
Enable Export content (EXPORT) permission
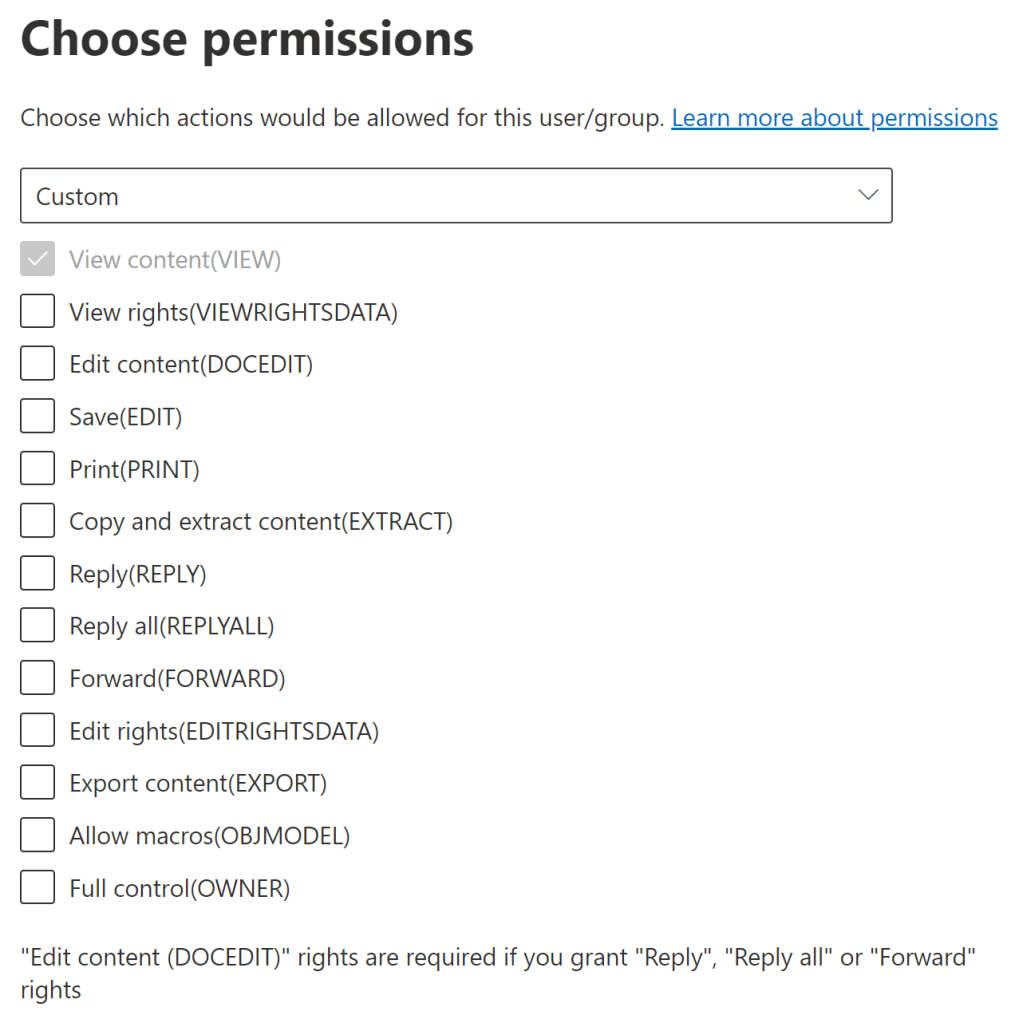click(x=38, y=783)
